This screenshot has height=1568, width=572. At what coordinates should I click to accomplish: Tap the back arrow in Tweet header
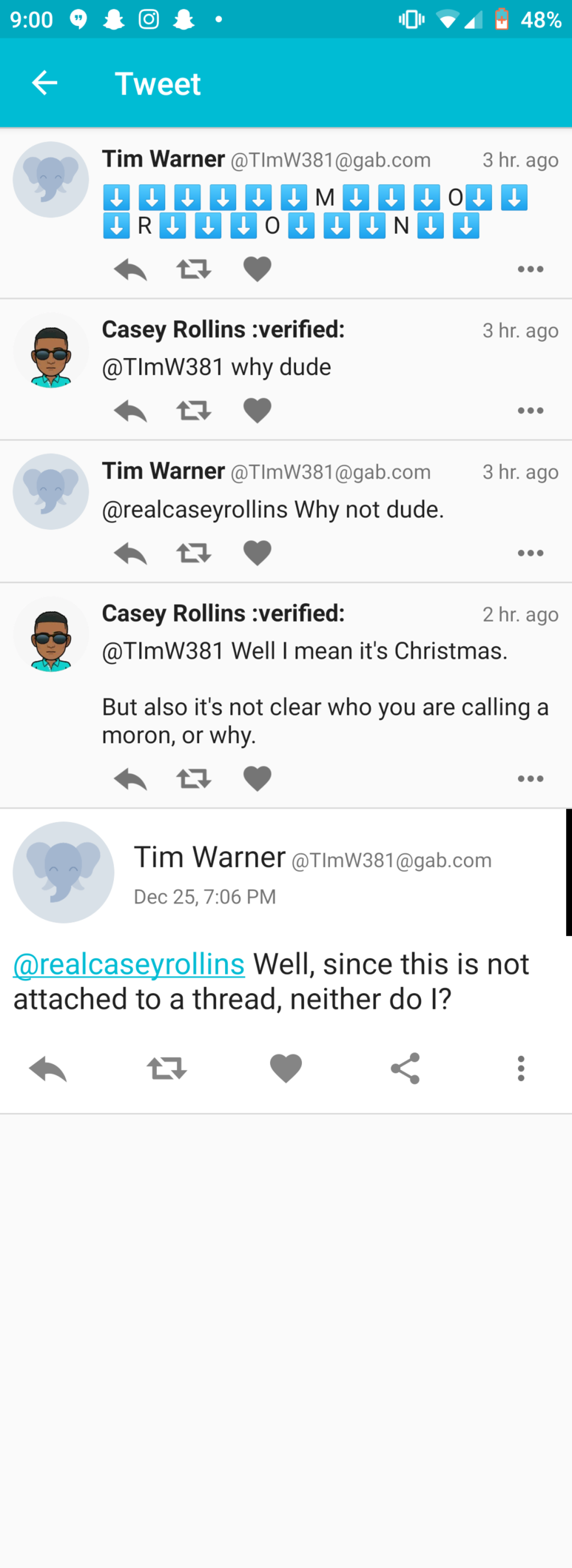pyautogui.click(x=44, y=83)
